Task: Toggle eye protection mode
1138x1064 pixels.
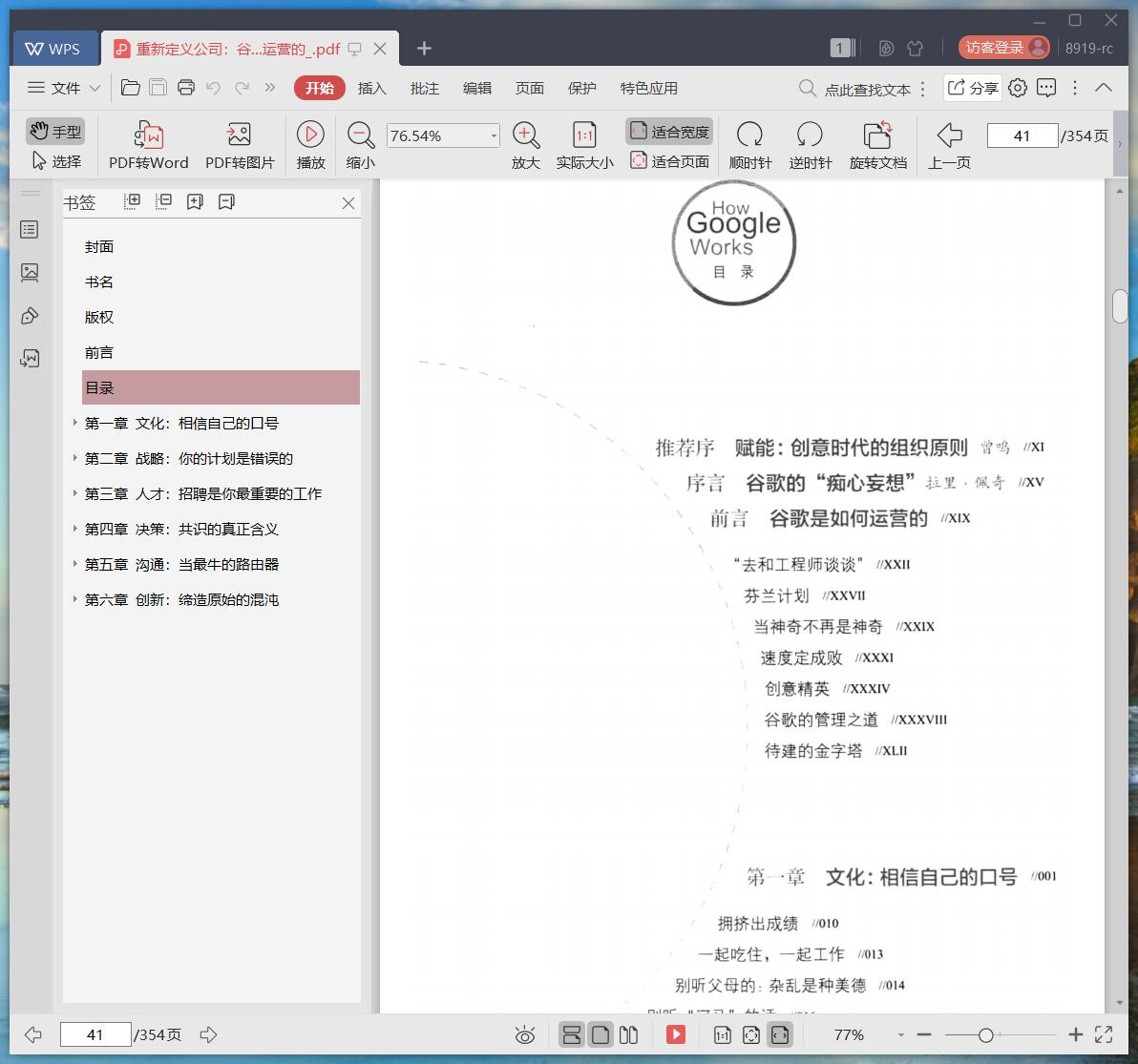Action: (x=525, y=1035)
